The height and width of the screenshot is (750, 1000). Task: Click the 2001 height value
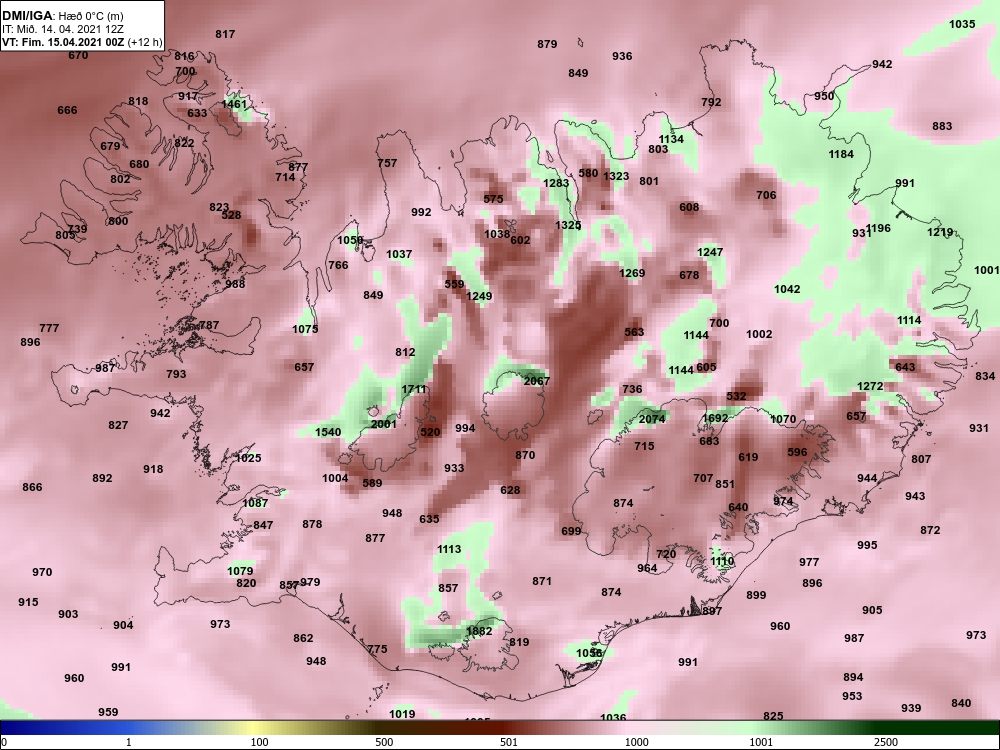coord(383,424)
